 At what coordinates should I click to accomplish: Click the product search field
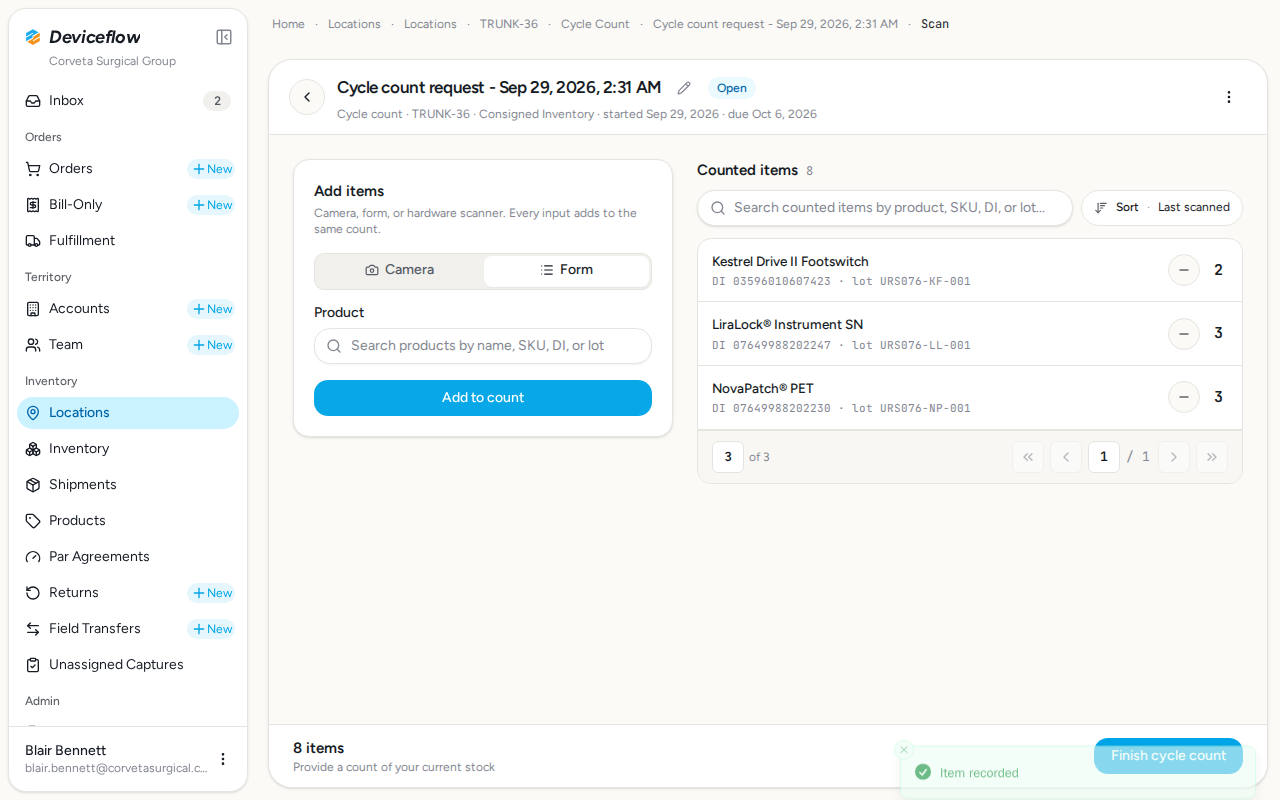tap(483, 346)
